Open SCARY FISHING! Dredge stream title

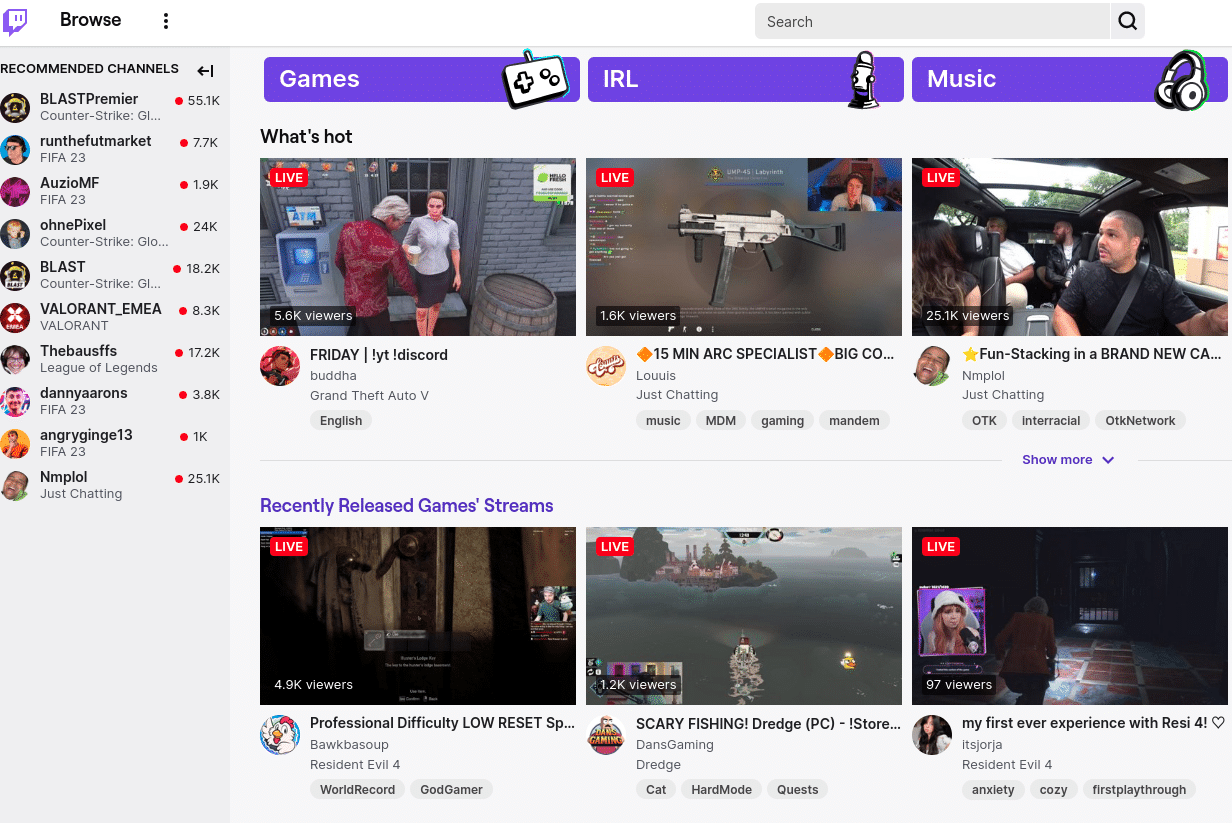[x=769, y=723]
